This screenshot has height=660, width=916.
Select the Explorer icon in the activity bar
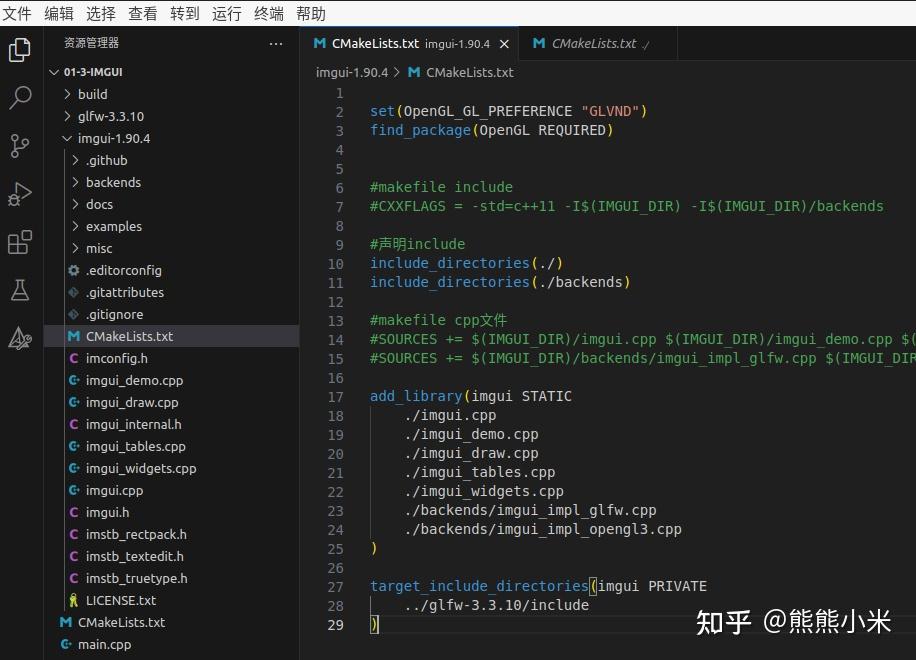coord(20,48)
